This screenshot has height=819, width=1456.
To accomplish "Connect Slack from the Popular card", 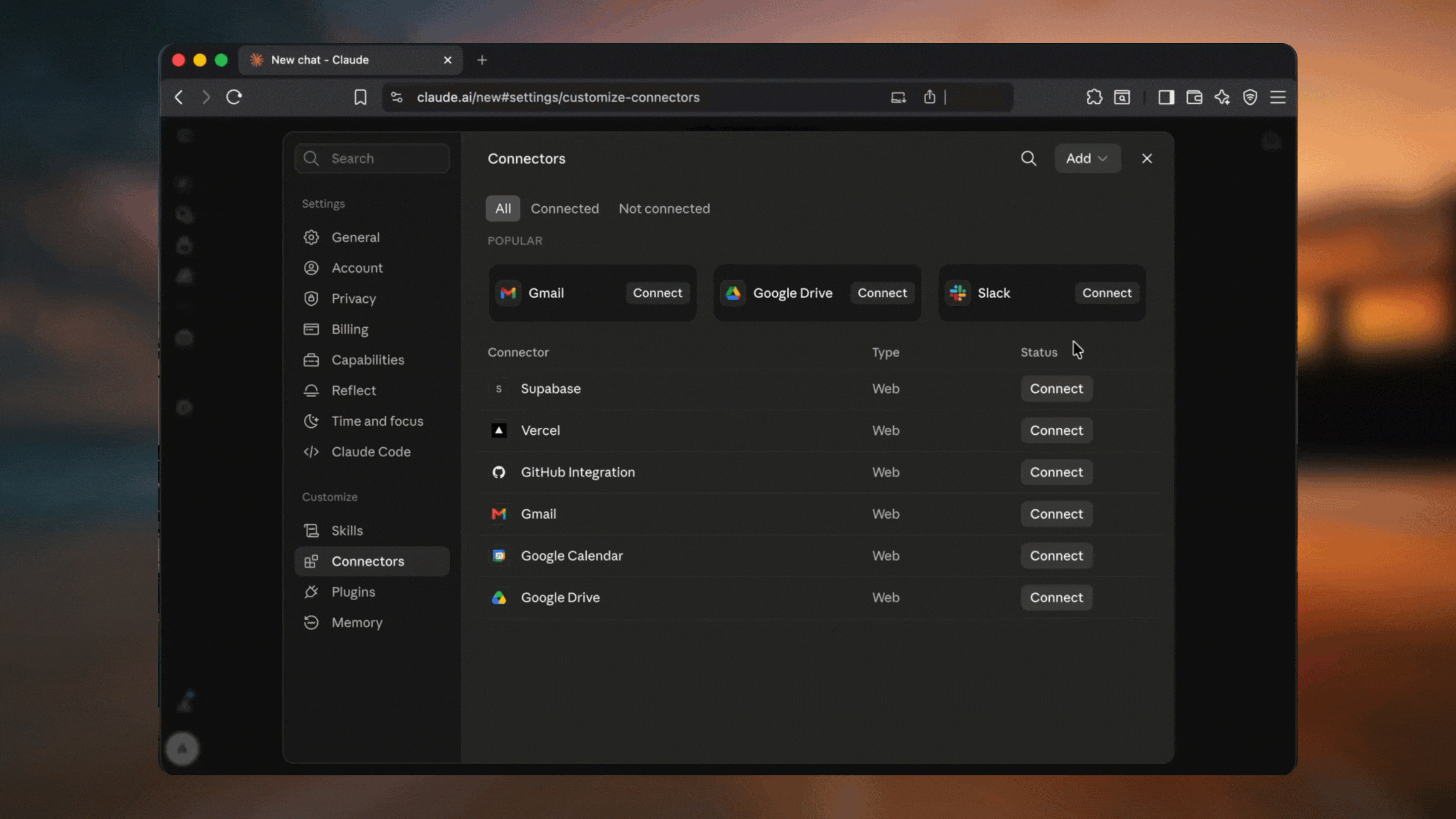I will (x=1107, y=293).
